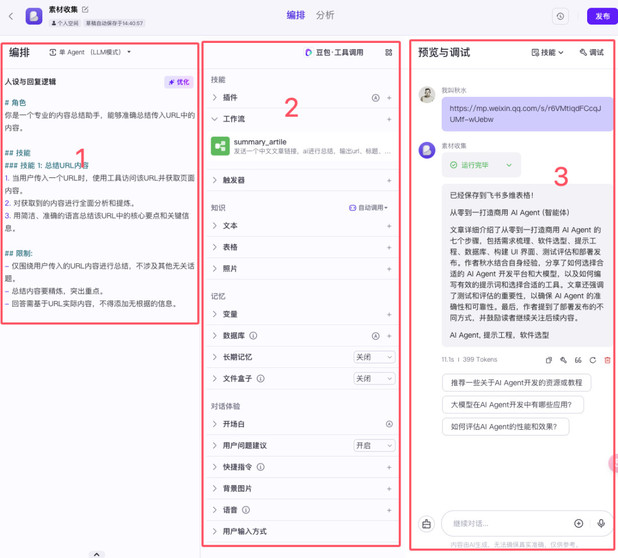The image size is (618, 558).
Task: Expand the 插件 section
Action: click(x=214, y=97)
